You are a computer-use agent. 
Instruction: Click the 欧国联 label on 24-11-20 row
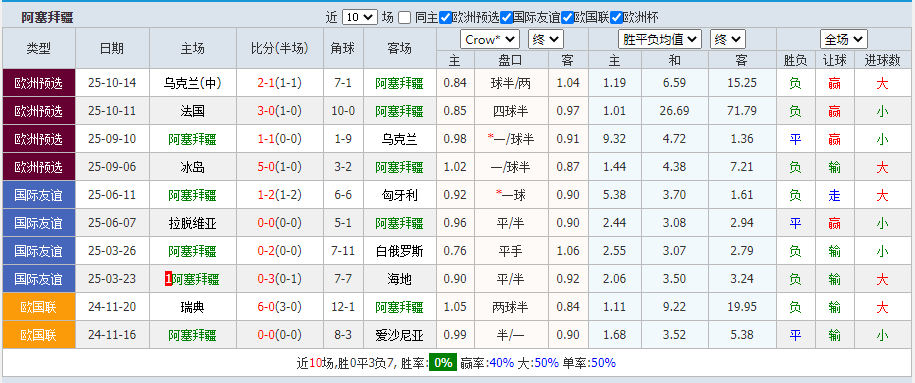pyautogui.click(x=39, y=307)
